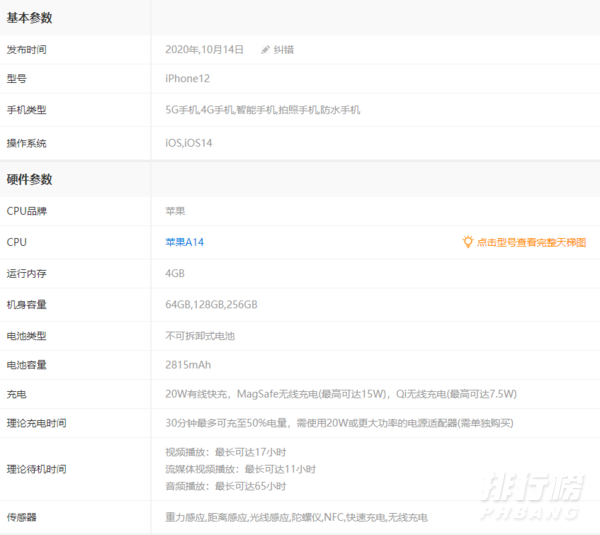The width and height of the screenshot is (600, 535).
Task: Click the 发布时间 row label
Action: click(x=26, y=50)
